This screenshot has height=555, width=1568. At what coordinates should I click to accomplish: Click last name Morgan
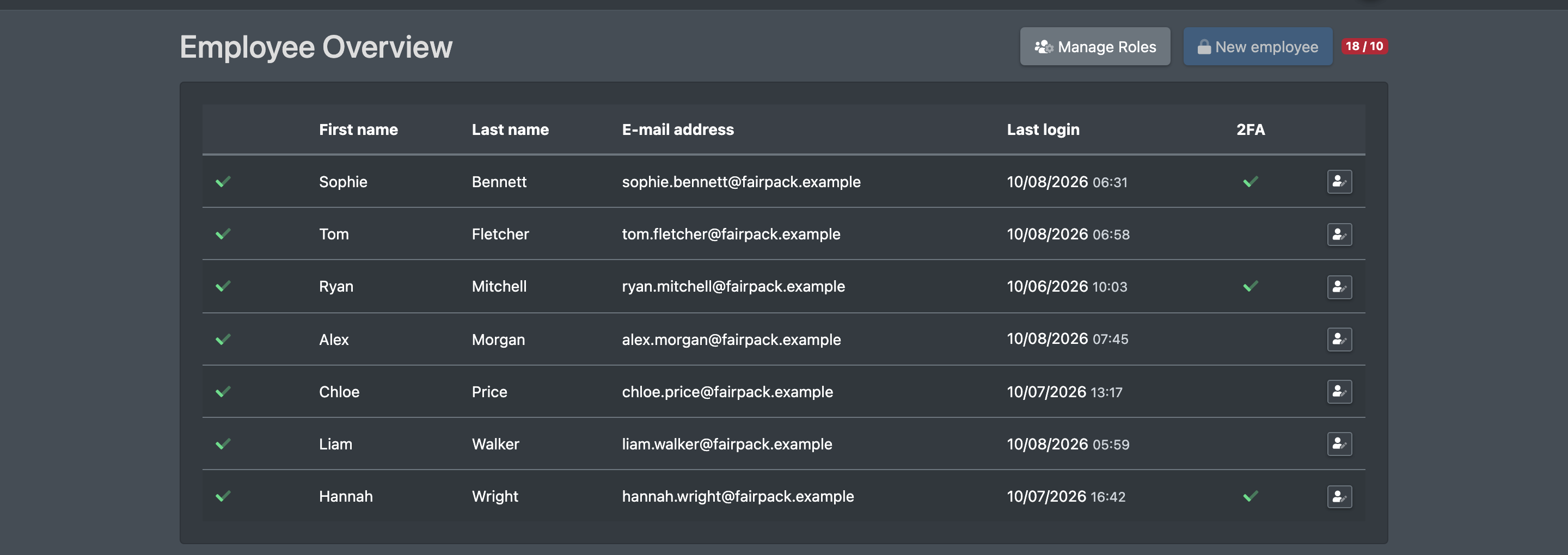(x=498, y=340)
